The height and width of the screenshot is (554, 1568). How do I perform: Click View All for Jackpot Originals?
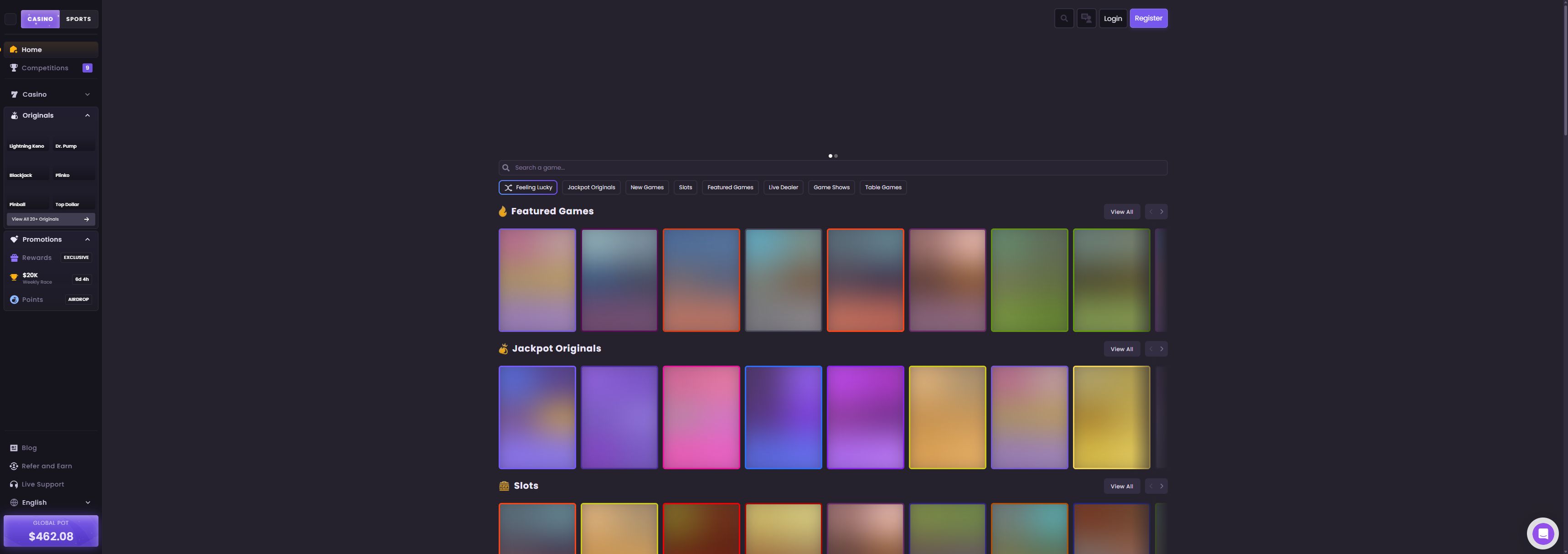click(x=1122, y=349)
